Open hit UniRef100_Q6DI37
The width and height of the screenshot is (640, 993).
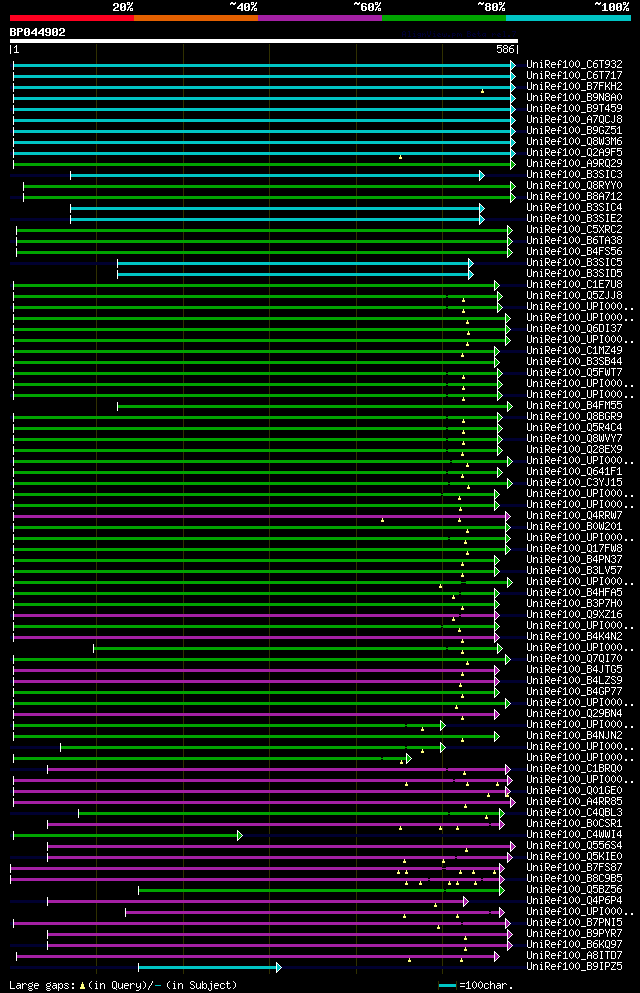click(x=574, y=329)
